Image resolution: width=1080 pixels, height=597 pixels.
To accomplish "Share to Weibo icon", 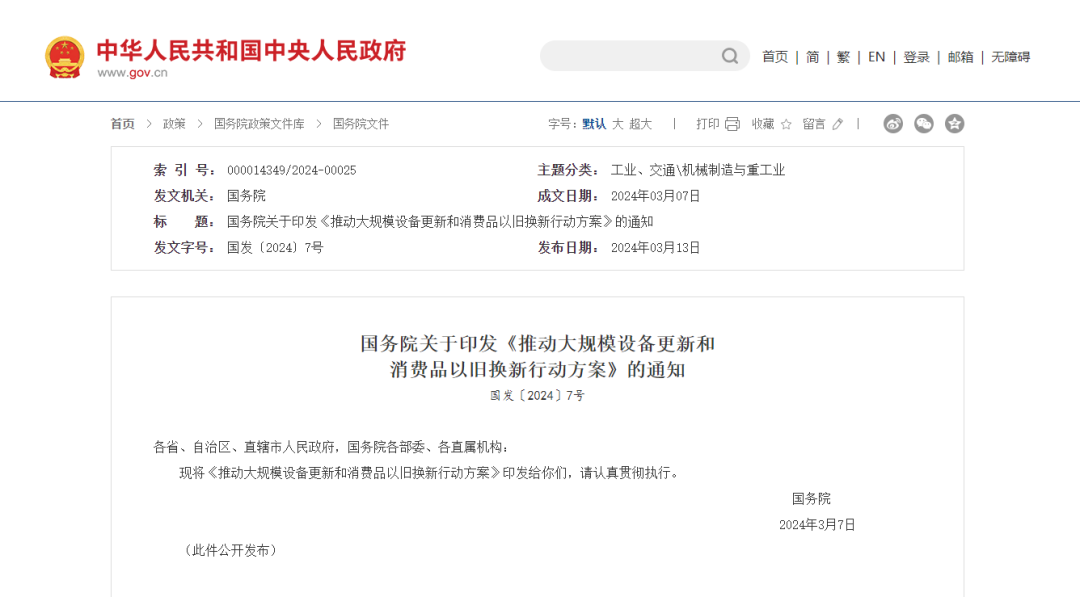I will point(893,124).
